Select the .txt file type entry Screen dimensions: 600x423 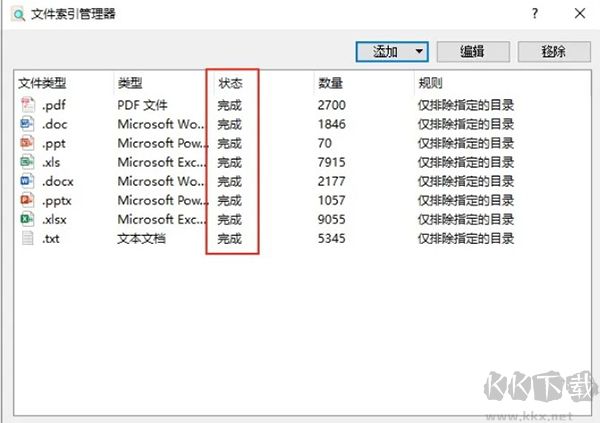pos(51,238)
